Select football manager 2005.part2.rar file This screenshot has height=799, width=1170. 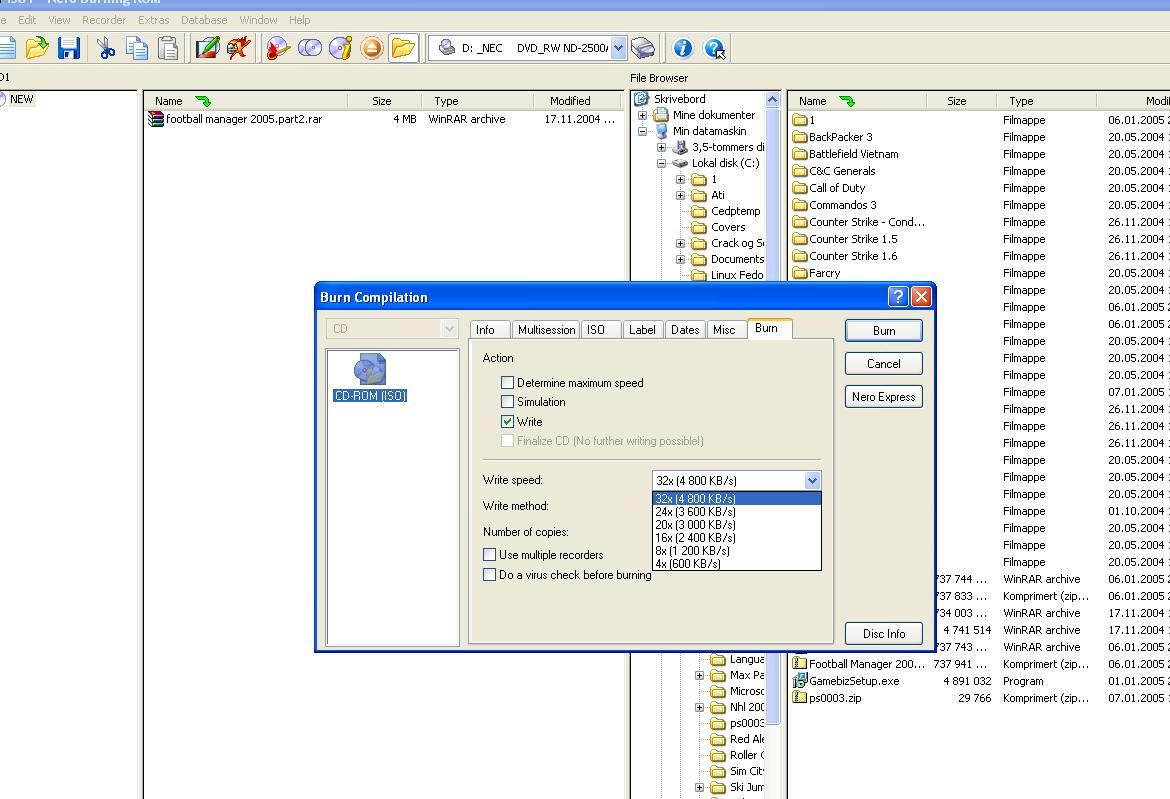[235, 119]
